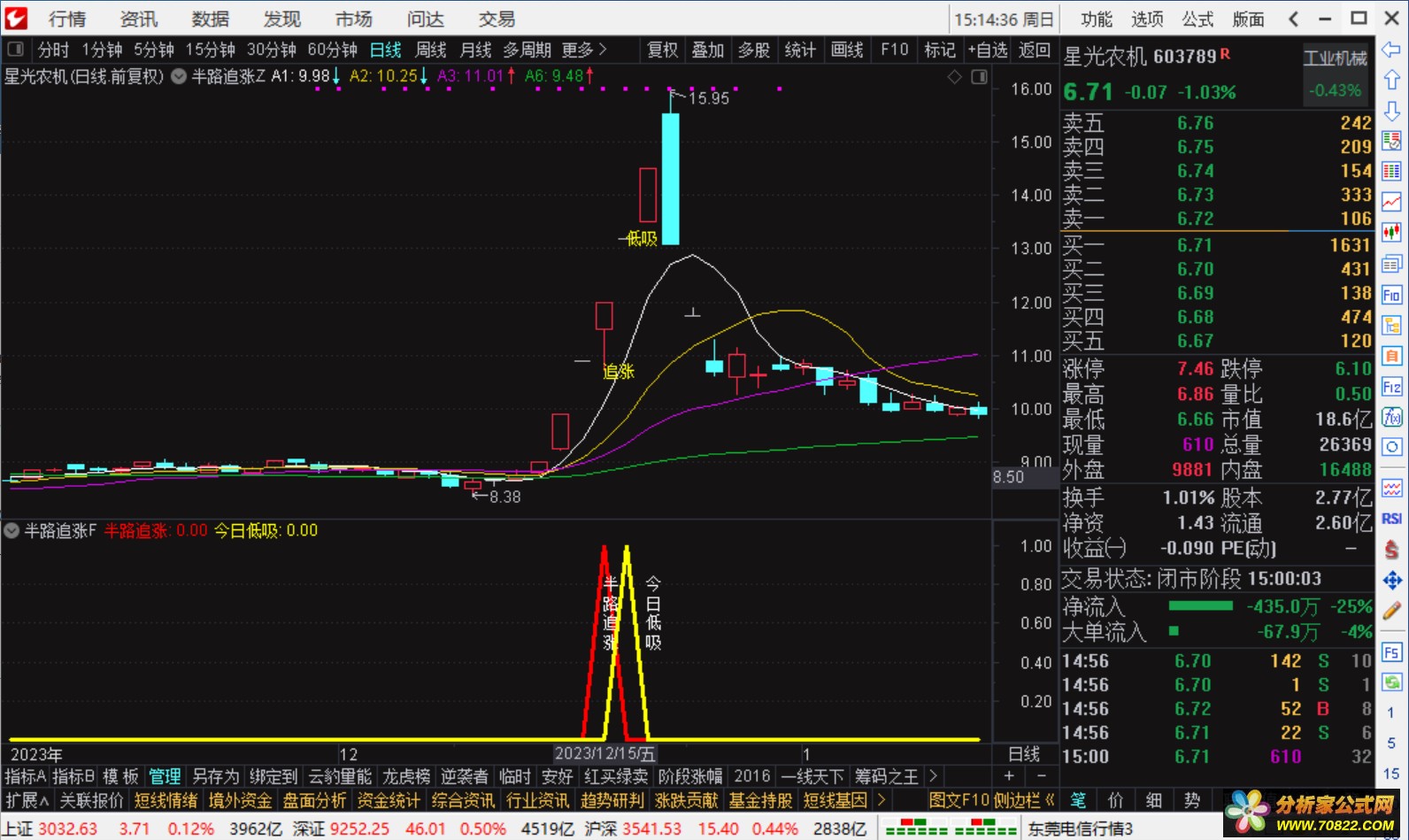Switch to the 资金统计 tab
The width and height of the screenshot is (1409, 840).
point(389,800)
